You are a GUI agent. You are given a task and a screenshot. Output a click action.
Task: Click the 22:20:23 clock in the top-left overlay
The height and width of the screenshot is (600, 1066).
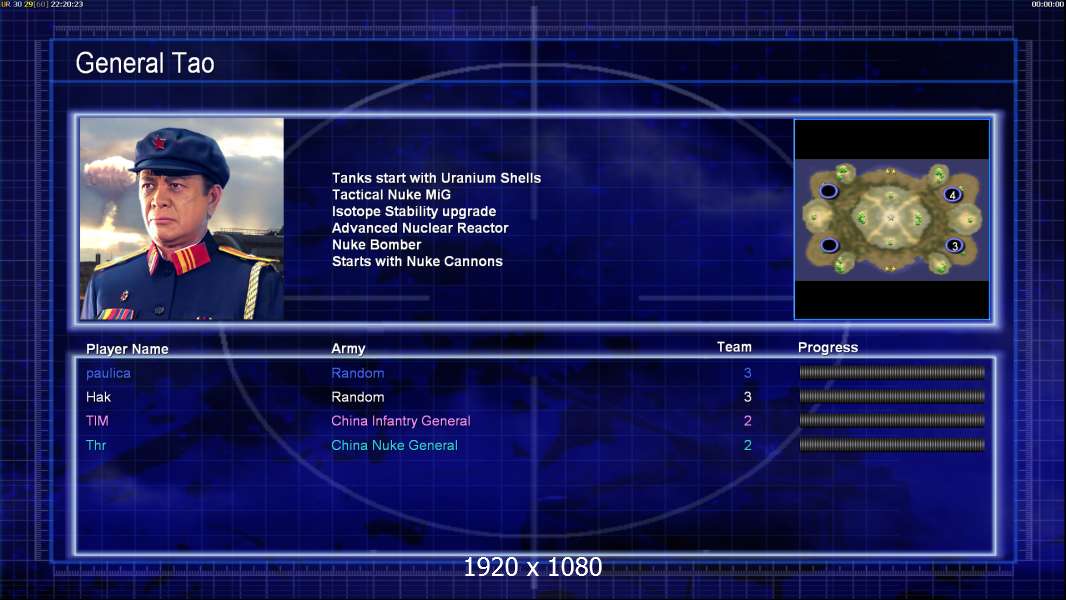67,4
